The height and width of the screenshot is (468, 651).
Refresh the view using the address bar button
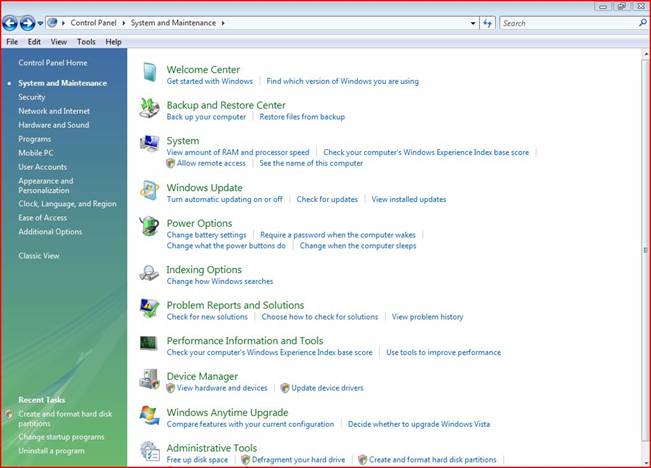coord(487,22)
